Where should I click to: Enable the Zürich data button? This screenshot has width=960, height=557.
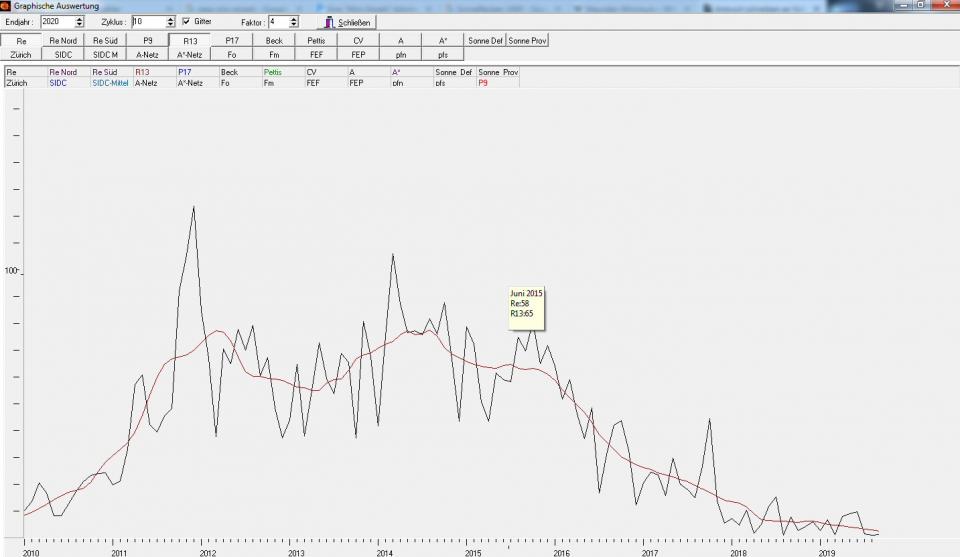pos(21,55)
